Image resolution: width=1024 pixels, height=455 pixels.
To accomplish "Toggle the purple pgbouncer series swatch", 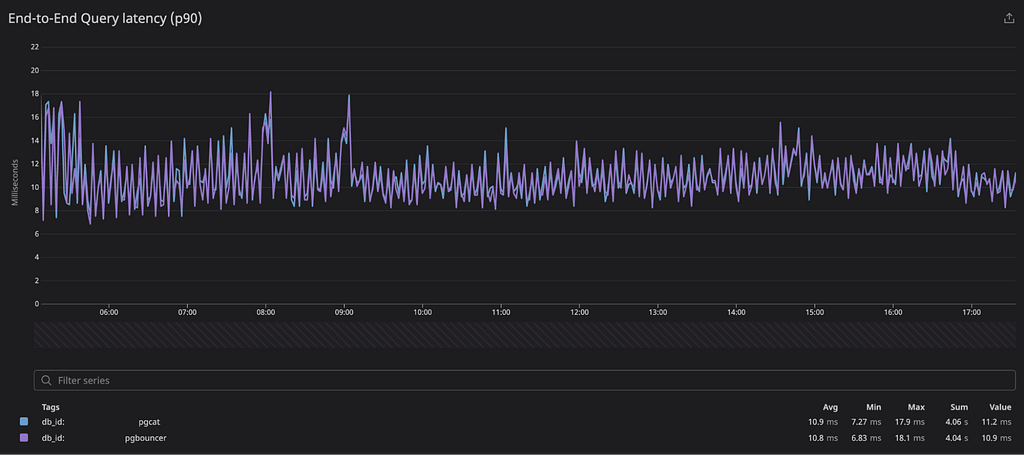I will (24, 437).
